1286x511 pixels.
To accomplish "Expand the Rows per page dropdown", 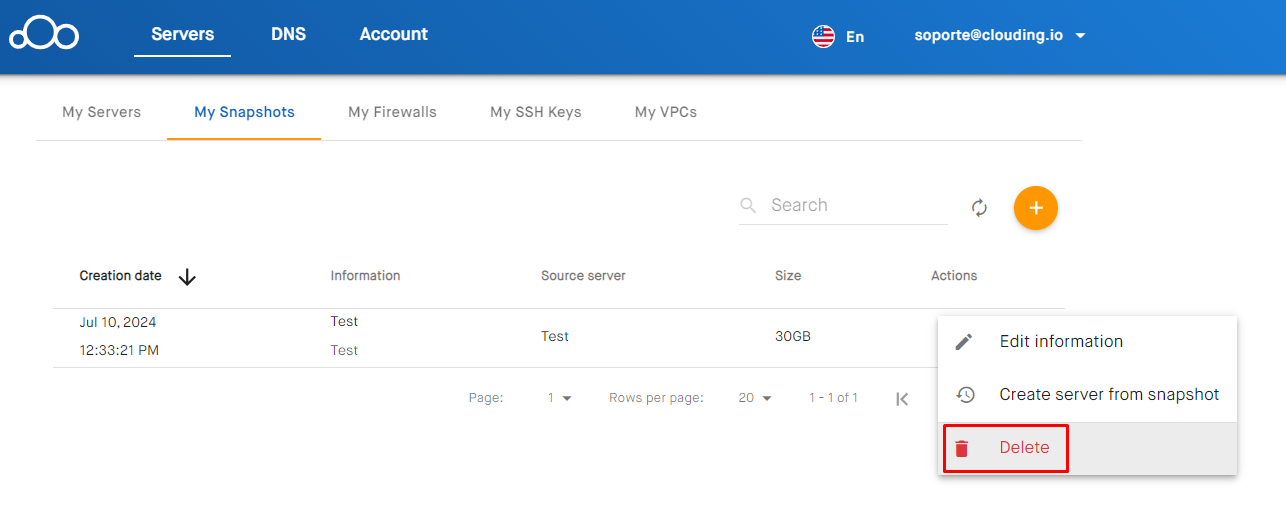I will click(x=756, y=398).
